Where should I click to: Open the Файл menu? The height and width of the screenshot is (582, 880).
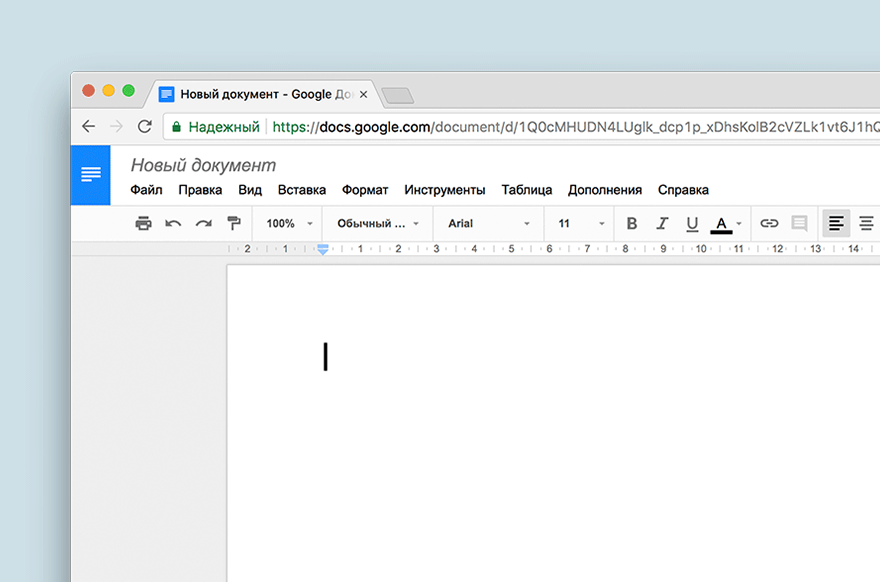pyautogui.click(x=146, y=190)
